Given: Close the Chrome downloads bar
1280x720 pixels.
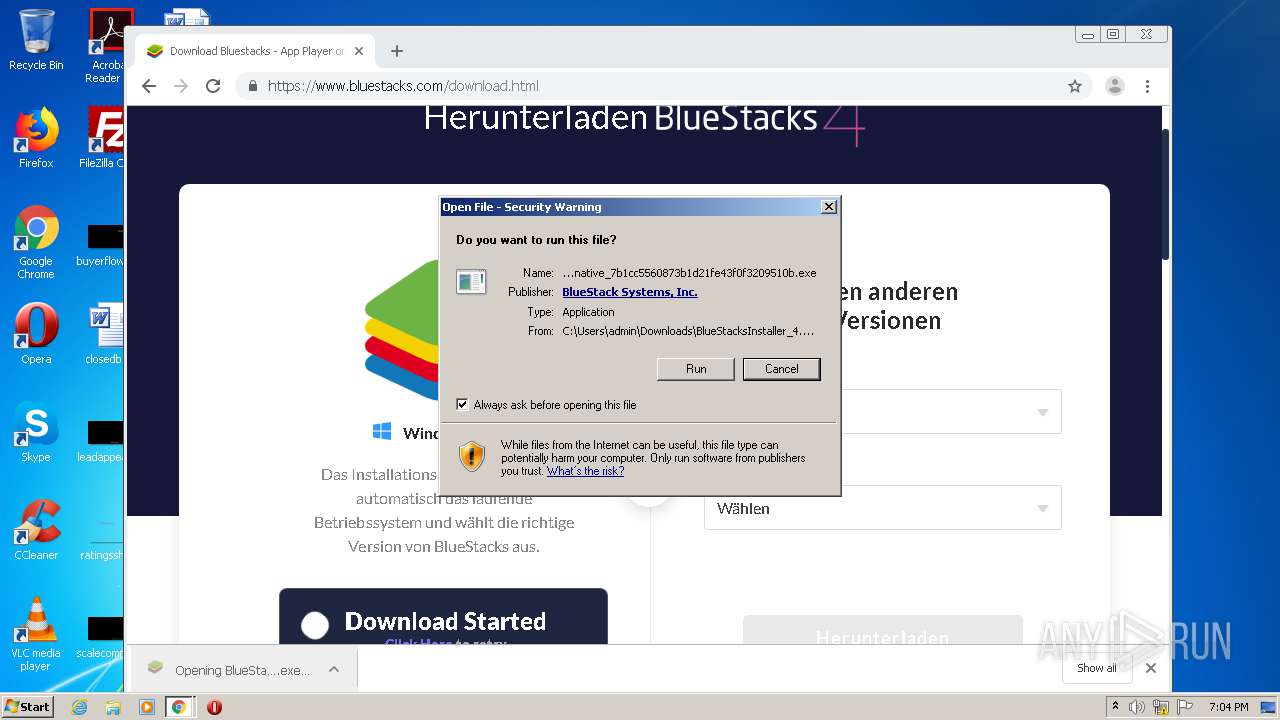Looking at the screenshot, I should pyautogui.click(x=1151, y=668).
